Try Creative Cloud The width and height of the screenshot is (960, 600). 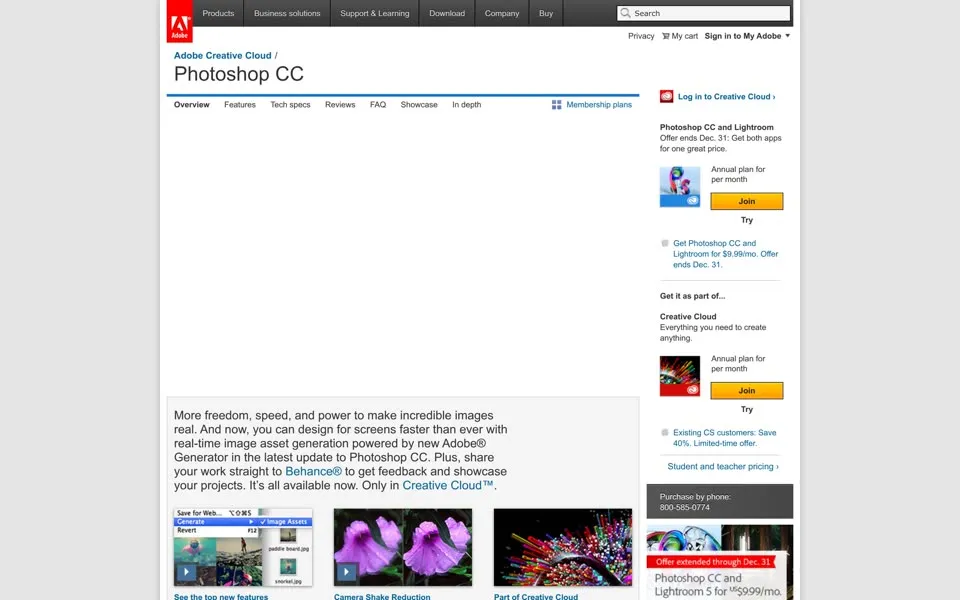[x=746, y=409]
